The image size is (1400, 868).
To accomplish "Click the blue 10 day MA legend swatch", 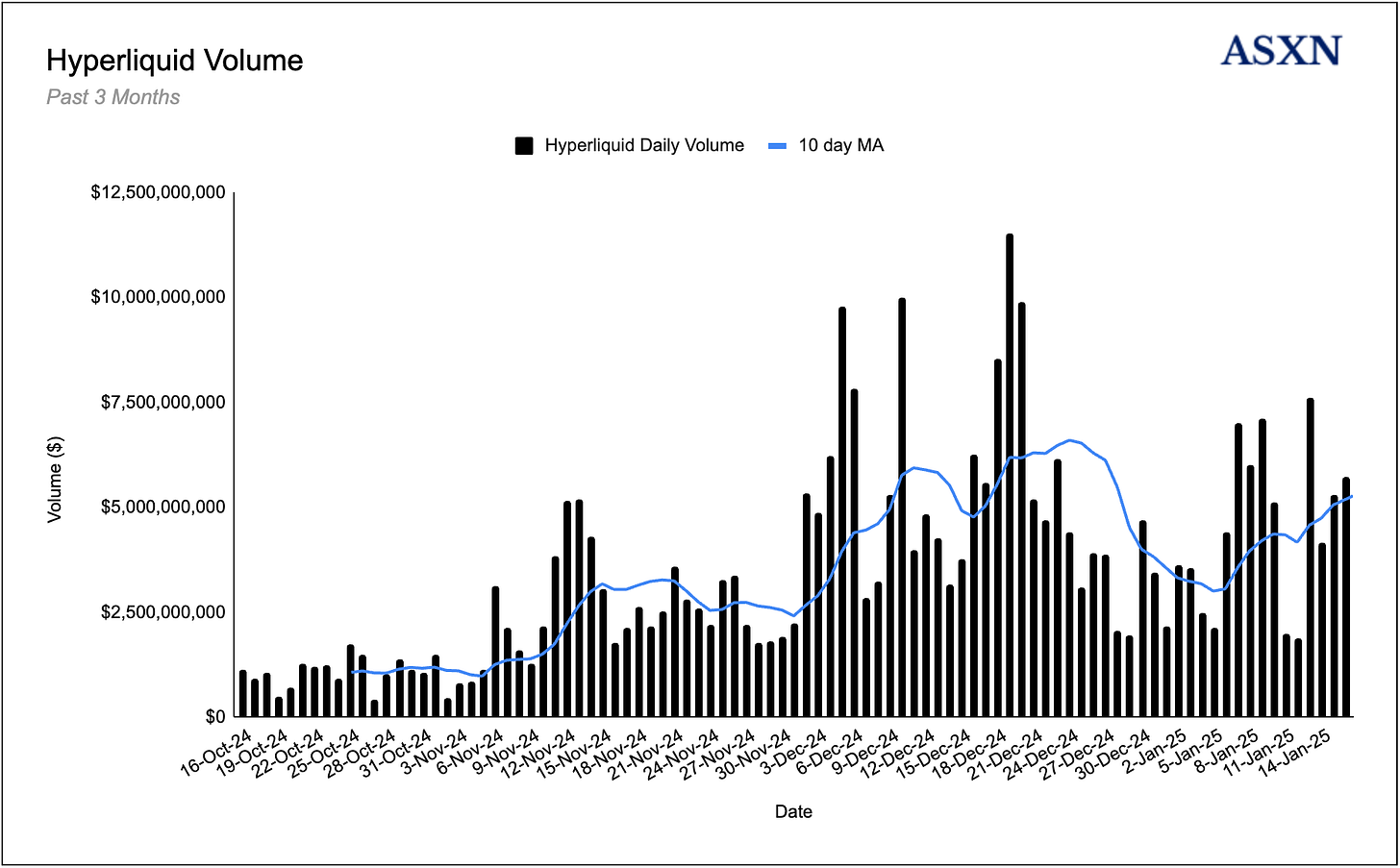I will click(778, 146).
